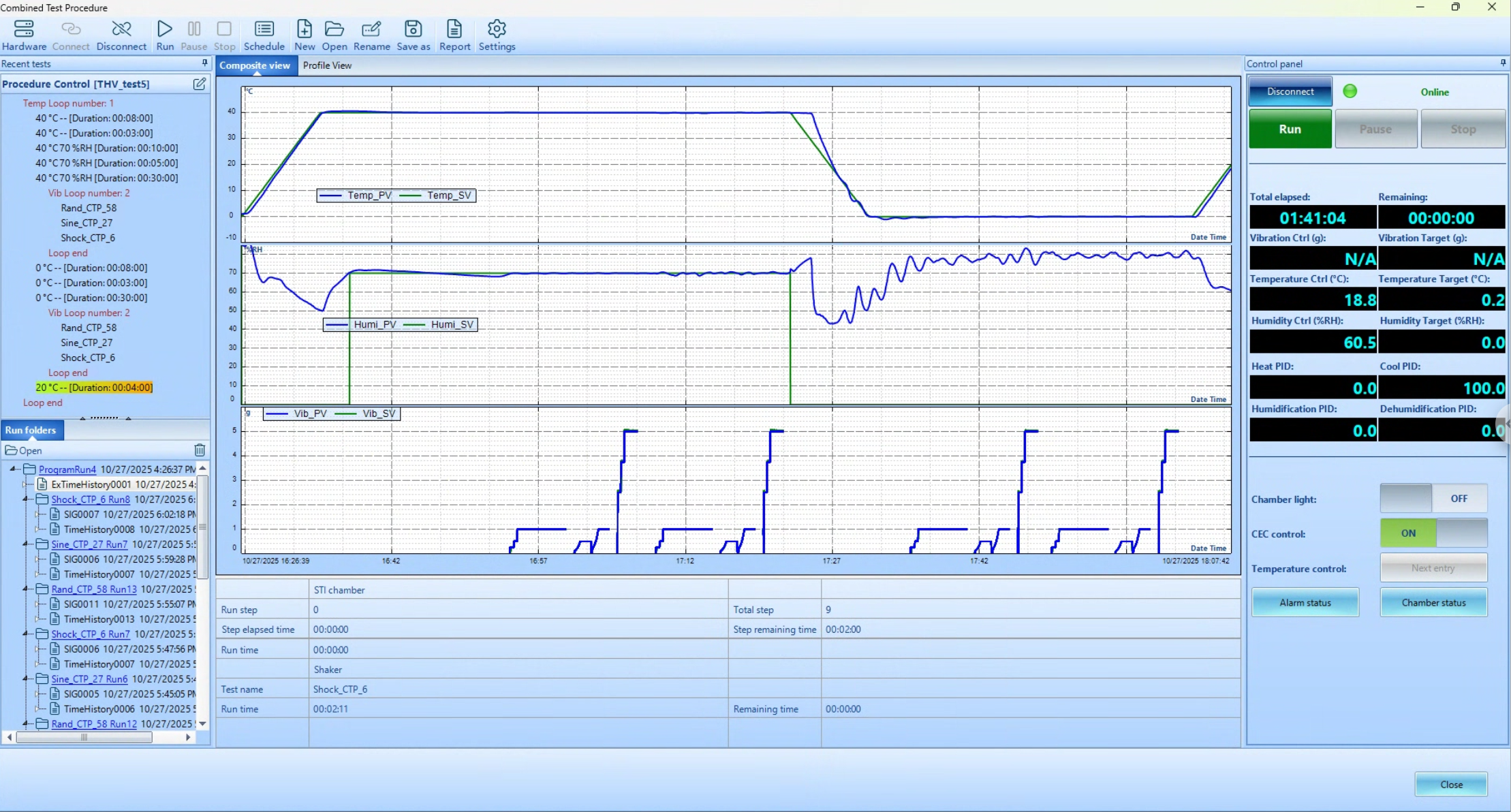This screenshot has height=812, width=1511.
Task: Edit Procedure Control with pencil icon
Action: [x=200, y=84]
